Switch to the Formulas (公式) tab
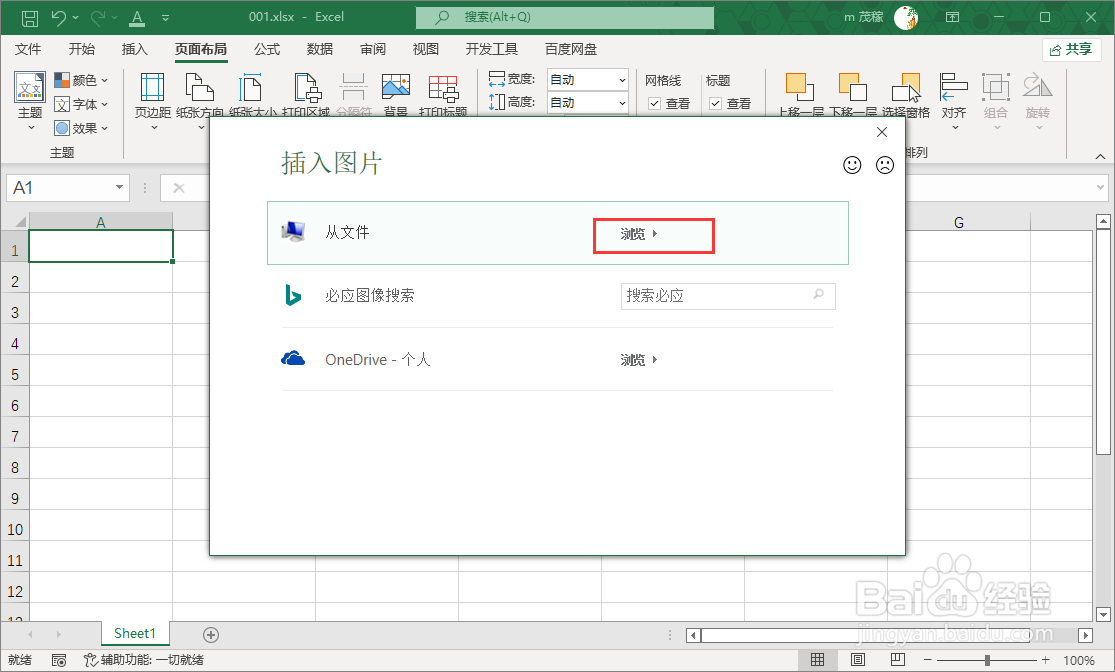The height and width of the screenshot is (672, 1115). coord(267,49)
